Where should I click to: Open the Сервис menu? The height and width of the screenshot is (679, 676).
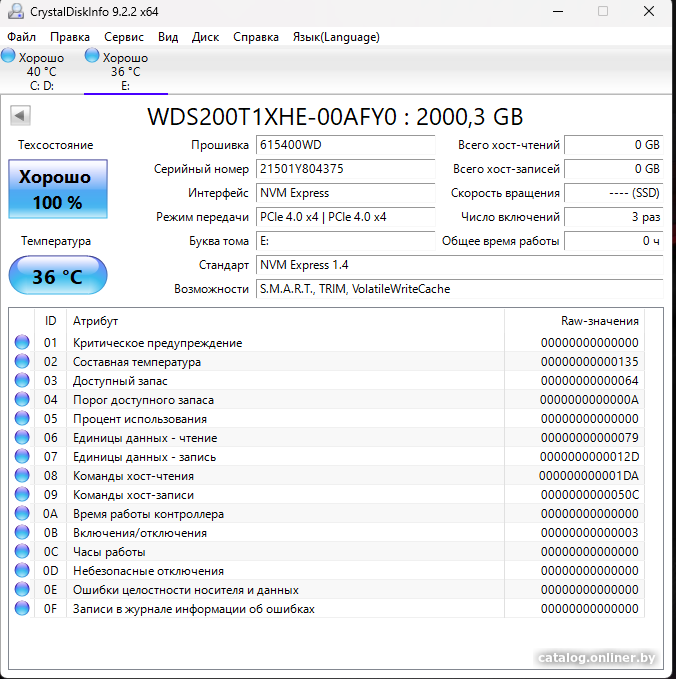click(123, 37)
